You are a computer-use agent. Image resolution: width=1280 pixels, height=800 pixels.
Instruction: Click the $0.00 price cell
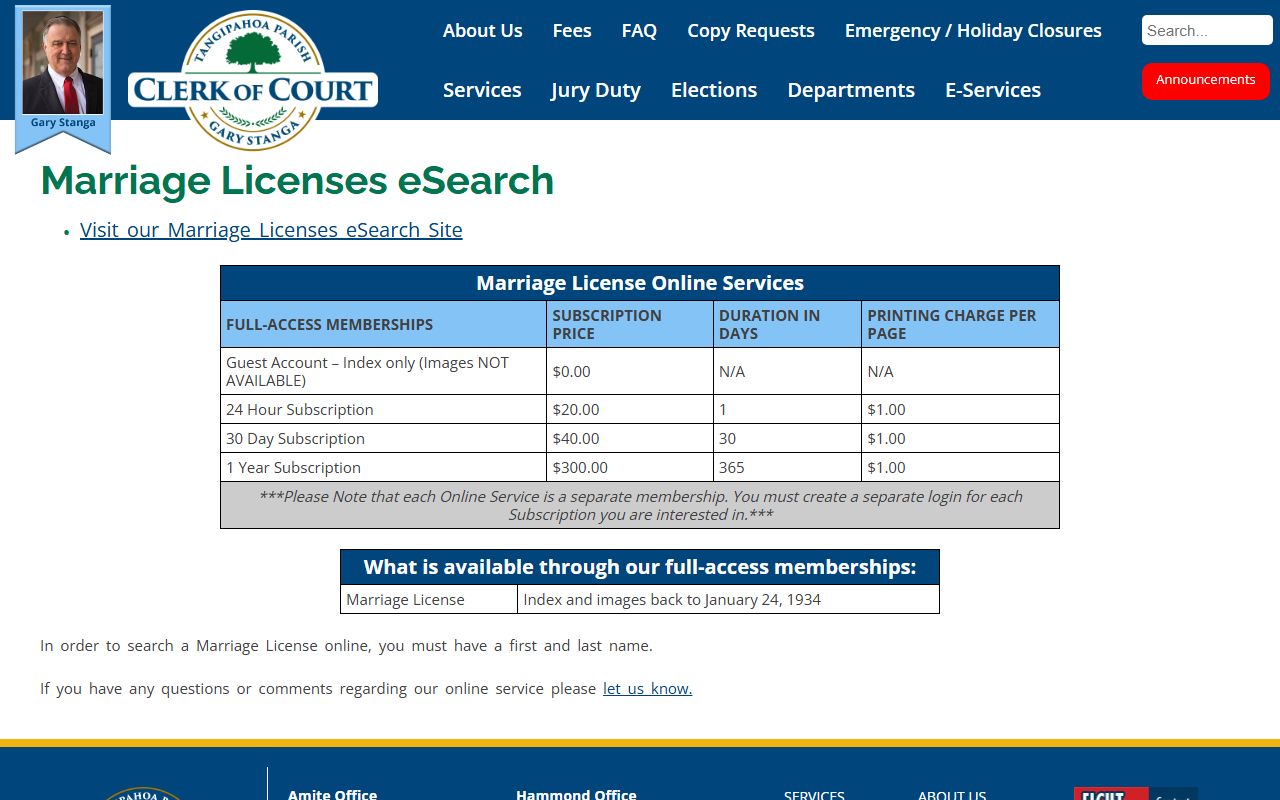coord(629,371)
